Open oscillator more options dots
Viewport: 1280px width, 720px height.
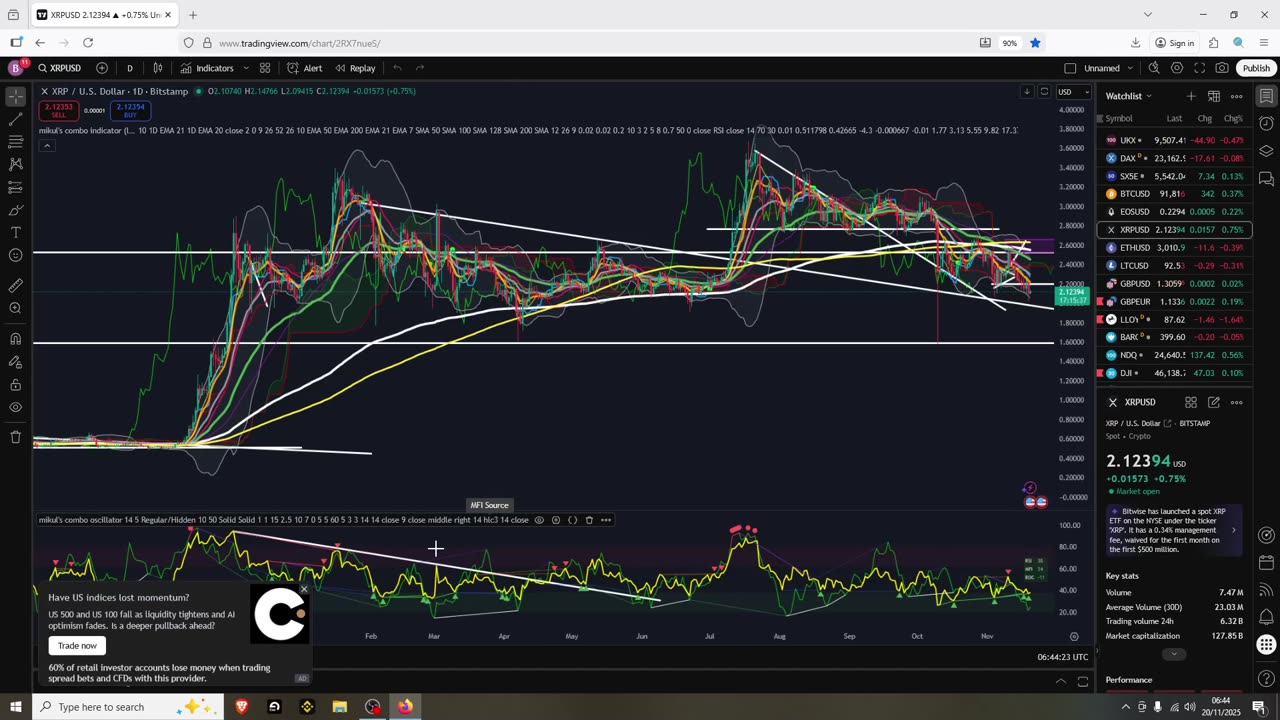click(605, 520)
